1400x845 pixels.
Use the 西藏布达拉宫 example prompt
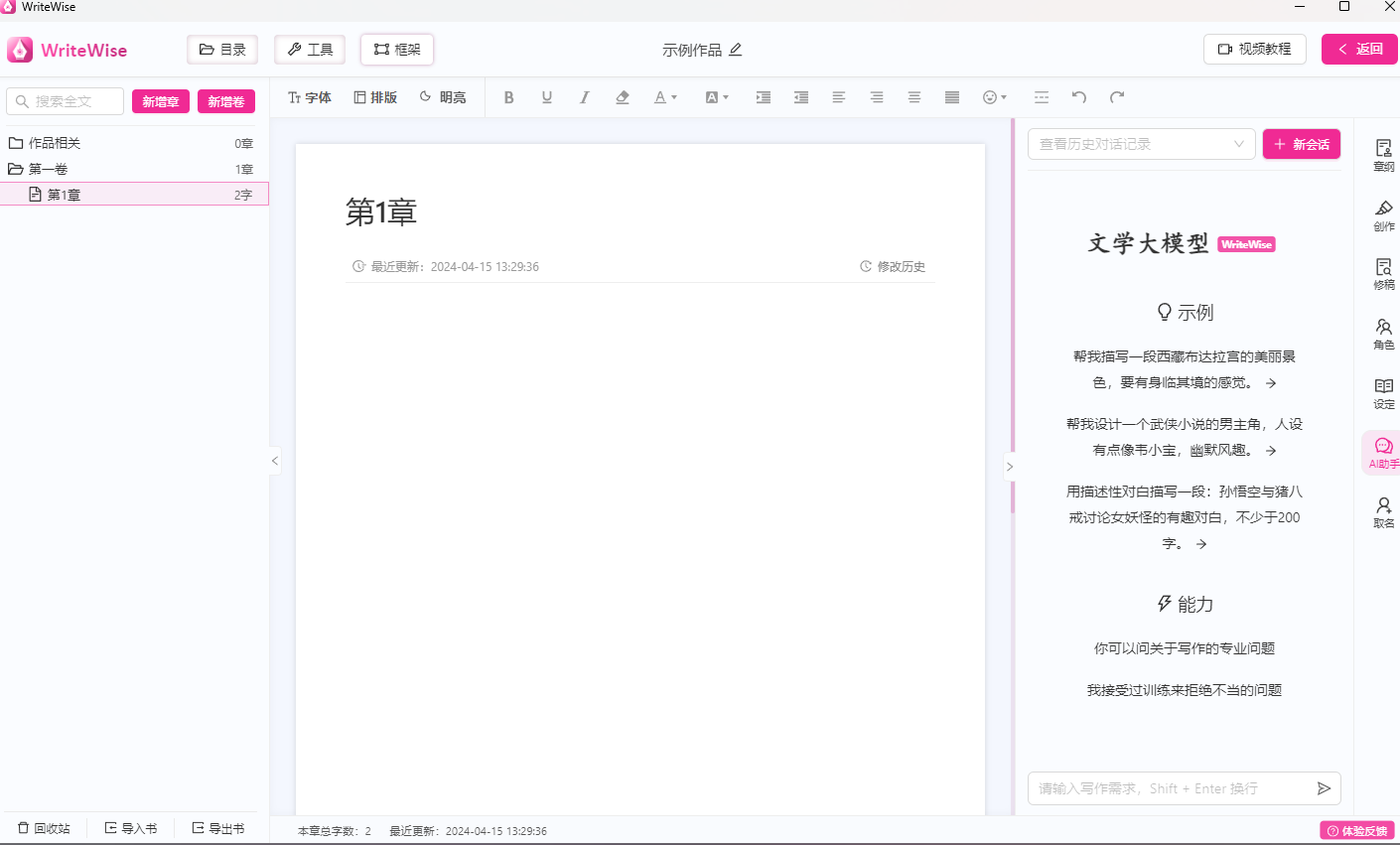tap(1185, 369)
